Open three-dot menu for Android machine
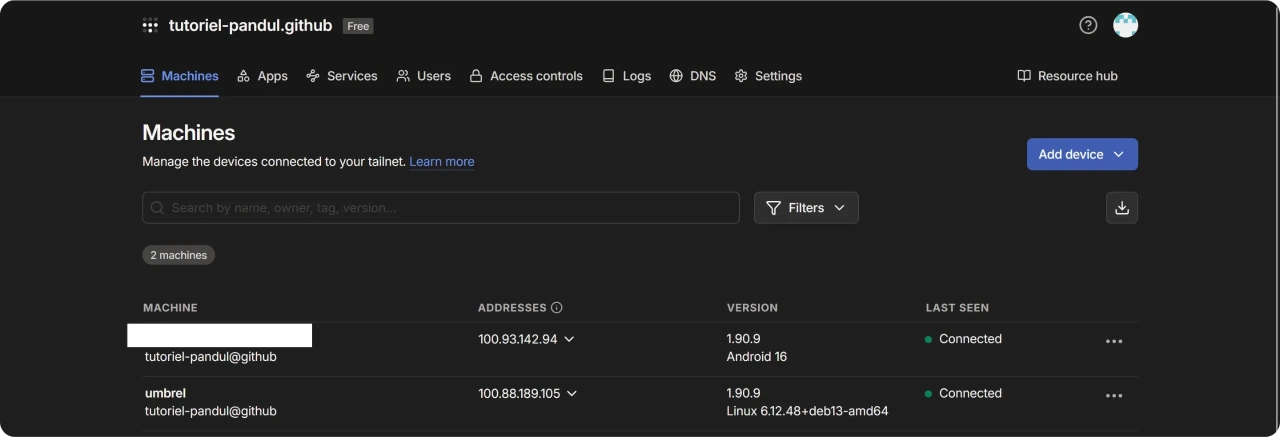Viewport: 1280px width, 437px height. tap(1113, 341)
